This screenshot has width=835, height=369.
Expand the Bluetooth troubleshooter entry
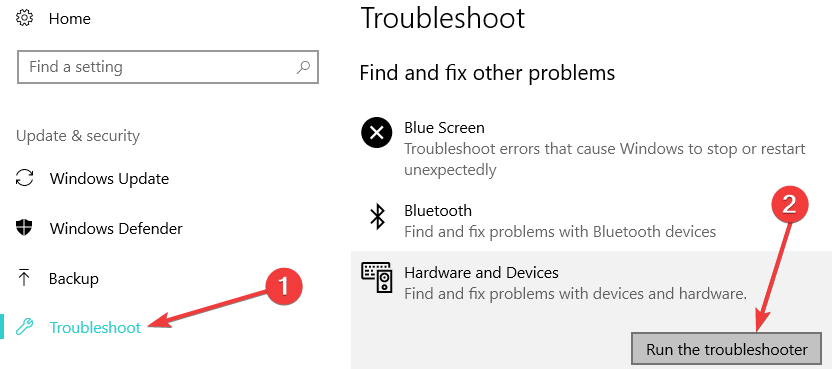click(x=591, y=220)
